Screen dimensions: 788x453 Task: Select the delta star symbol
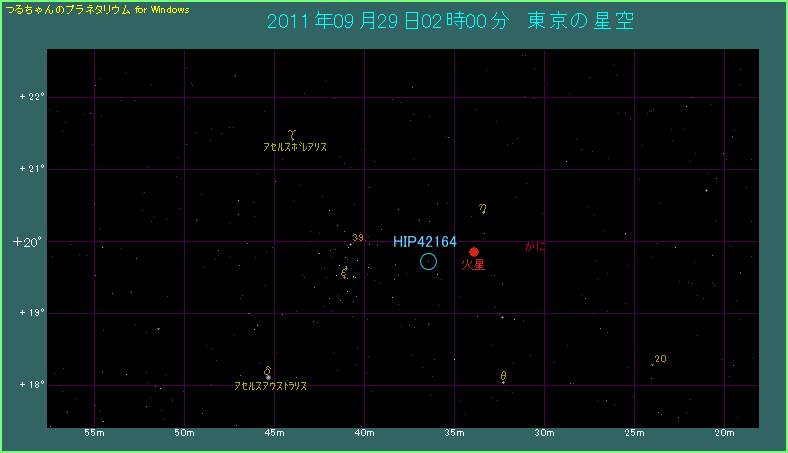click(x=267, y=371)
